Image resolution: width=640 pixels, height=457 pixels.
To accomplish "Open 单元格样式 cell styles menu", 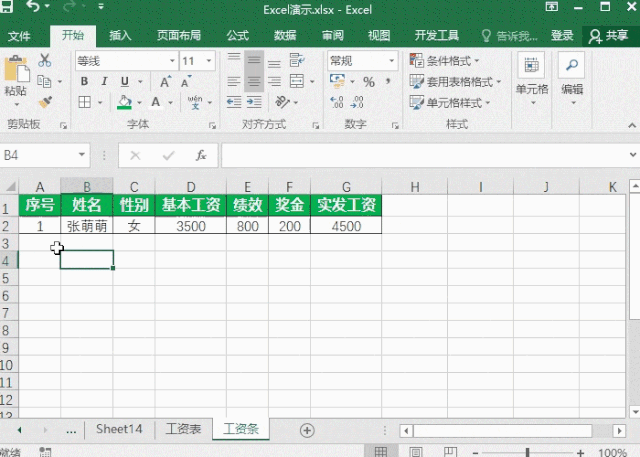I will (x=450, y=102).
